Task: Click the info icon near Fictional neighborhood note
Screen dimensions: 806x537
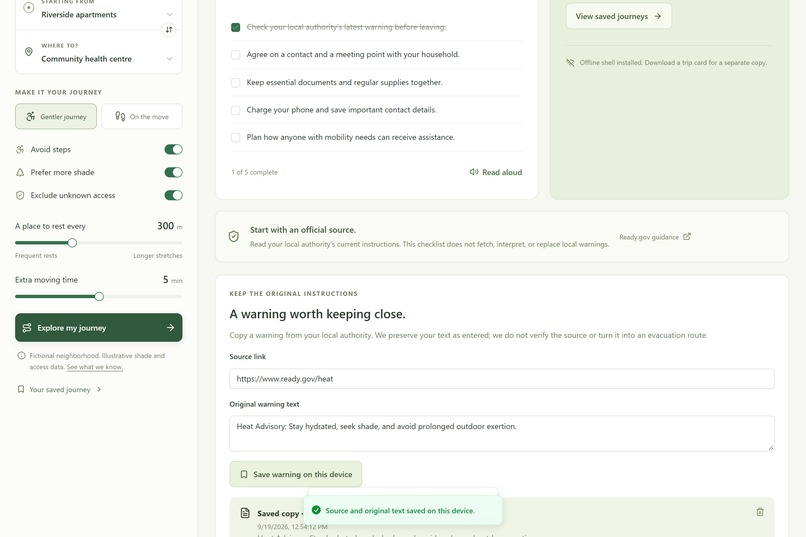Action: point(21,356)
